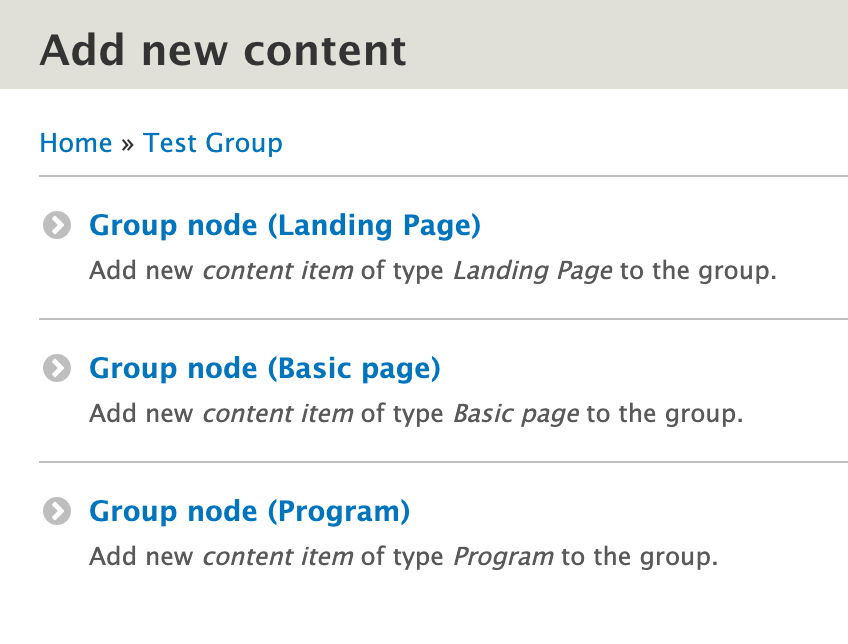Image resolution: width=848 pixels, height=644 pixels.
Task: Open the Group node (Basic page) link
Action: point(265,368)
